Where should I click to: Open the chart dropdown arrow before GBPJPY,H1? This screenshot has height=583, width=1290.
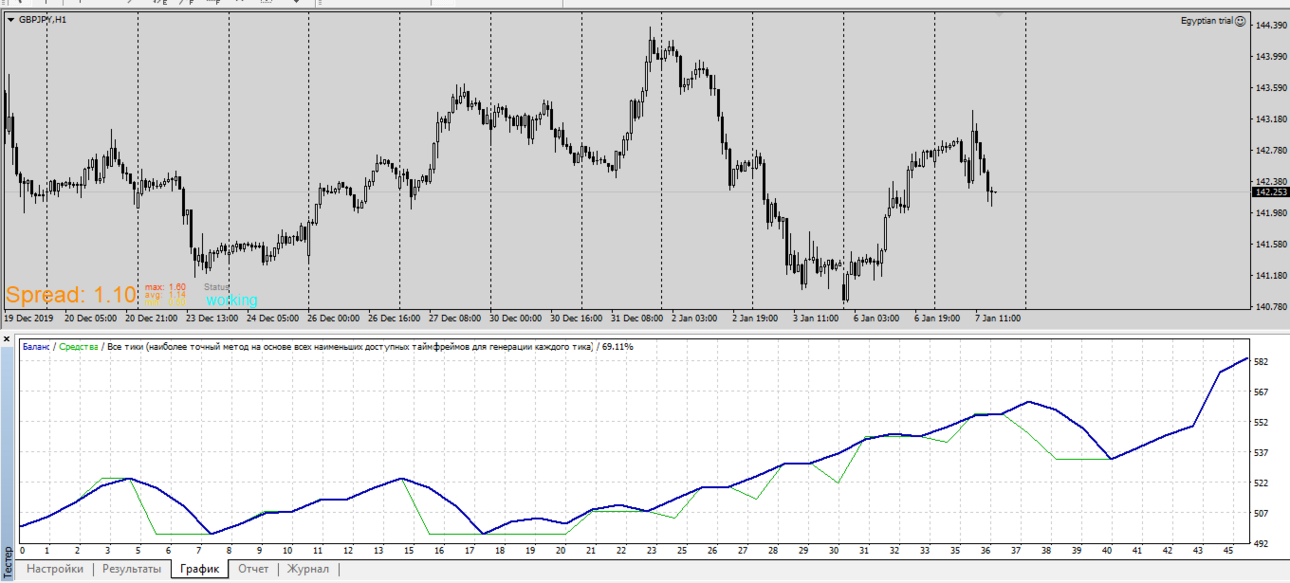[10, 20]
